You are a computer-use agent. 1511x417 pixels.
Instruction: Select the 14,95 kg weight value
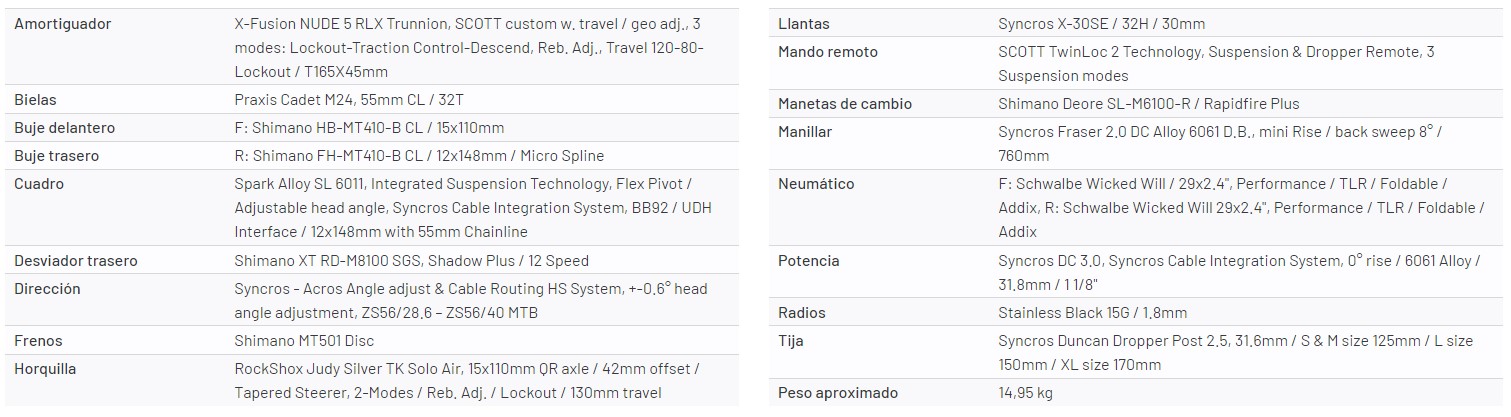click(1025, 393)
